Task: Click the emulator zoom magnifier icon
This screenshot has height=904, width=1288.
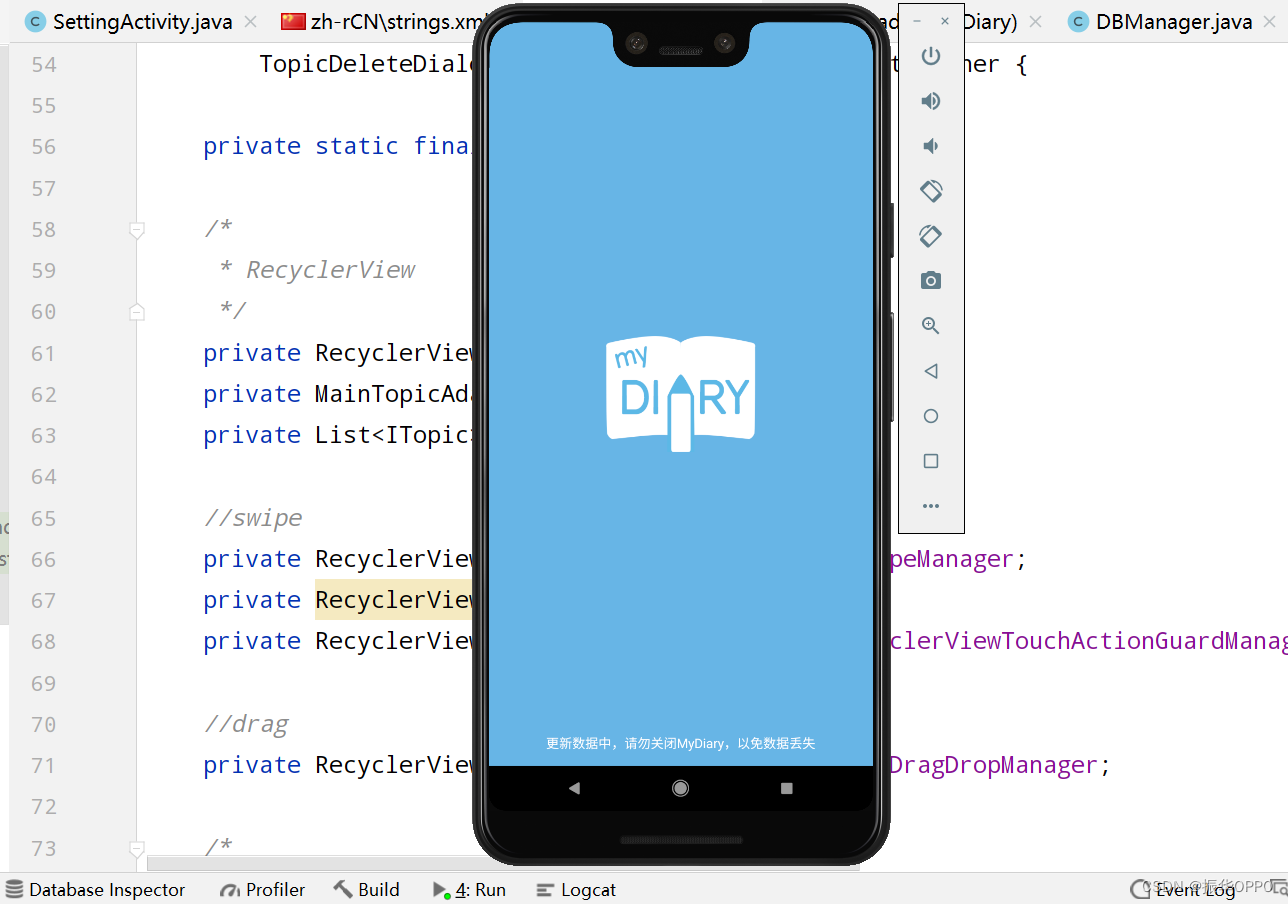Action: coord(931,326)
